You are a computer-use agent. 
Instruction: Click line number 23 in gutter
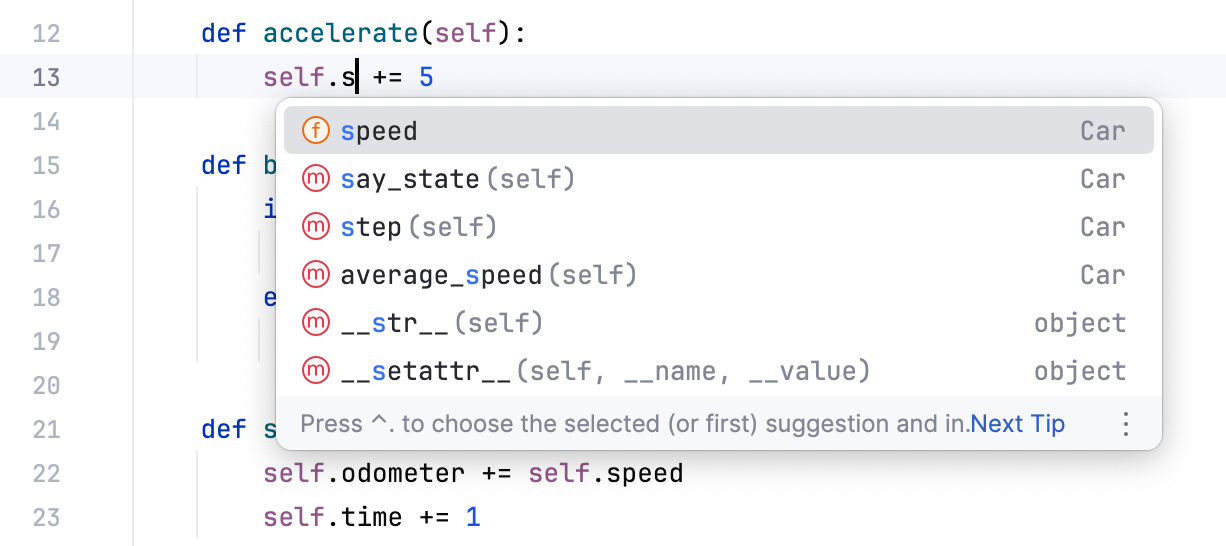pos(46,518)
